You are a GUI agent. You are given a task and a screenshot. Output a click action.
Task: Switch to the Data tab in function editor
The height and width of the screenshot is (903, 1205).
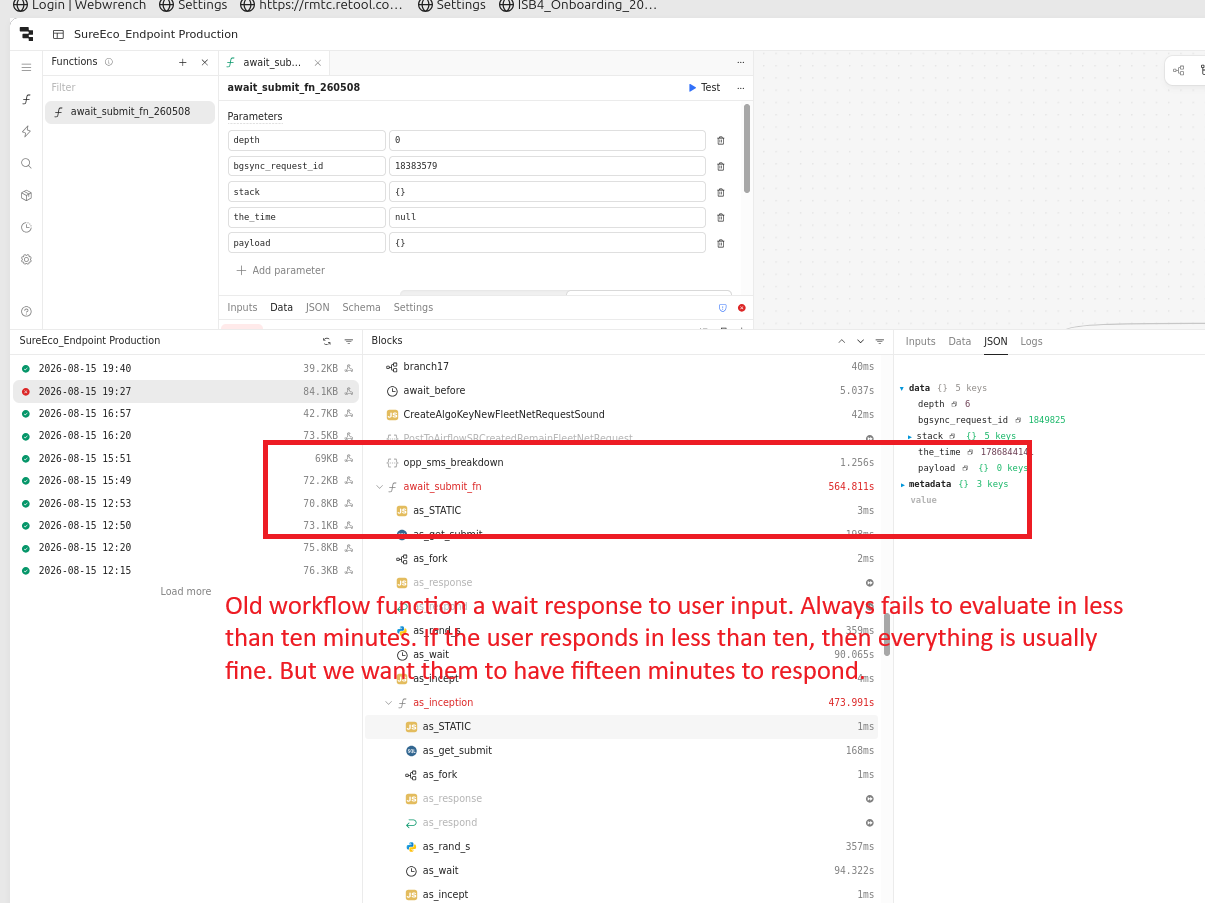pyautogui.click(x=281, y=308)
